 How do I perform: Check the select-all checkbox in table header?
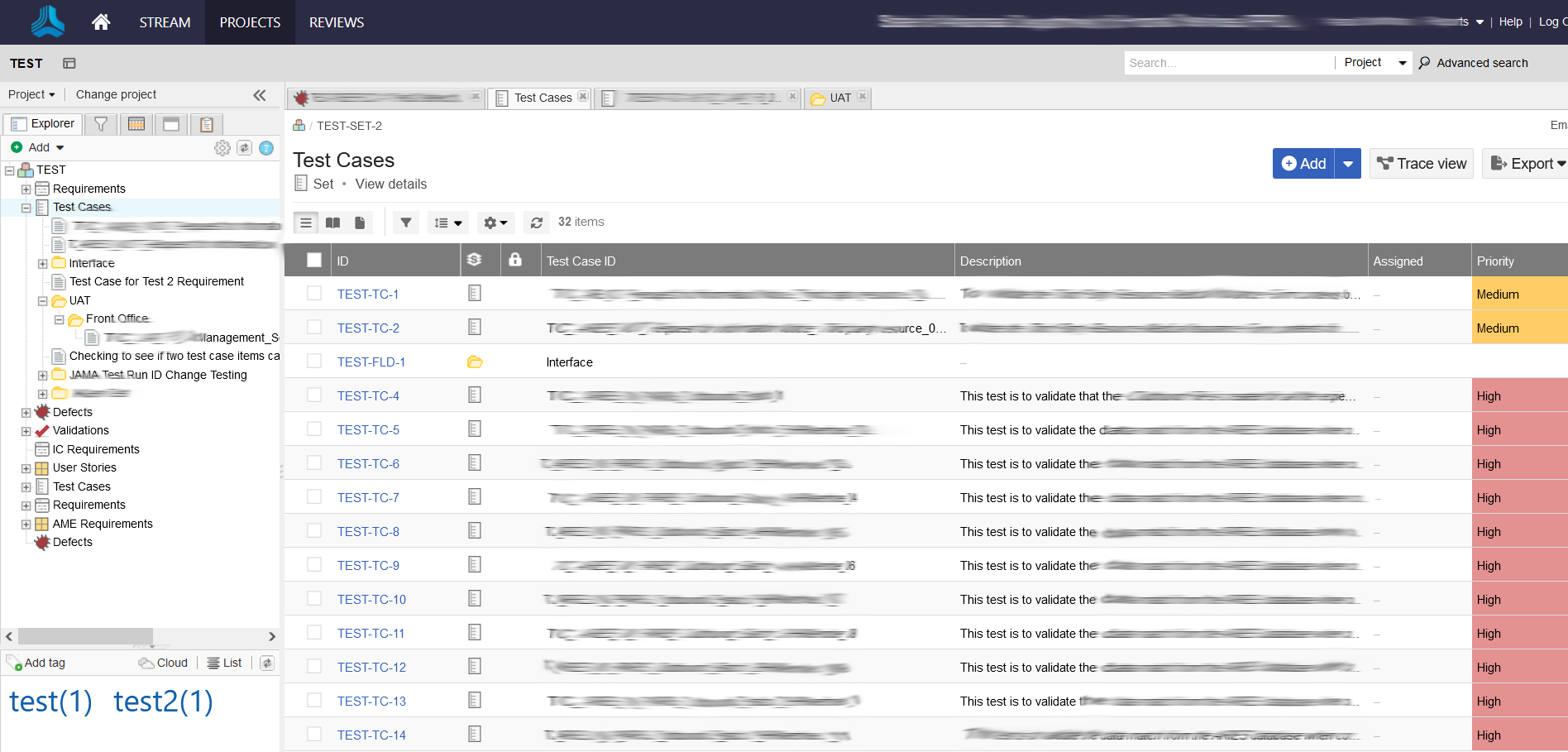(314, 261)
